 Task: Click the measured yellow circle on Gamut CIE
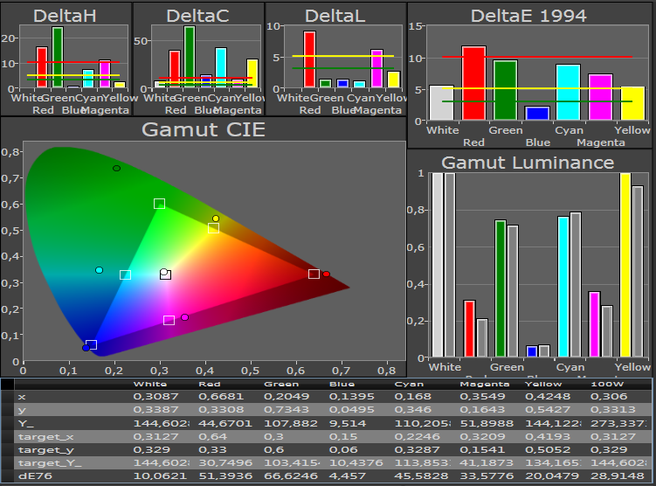point(215,218)
